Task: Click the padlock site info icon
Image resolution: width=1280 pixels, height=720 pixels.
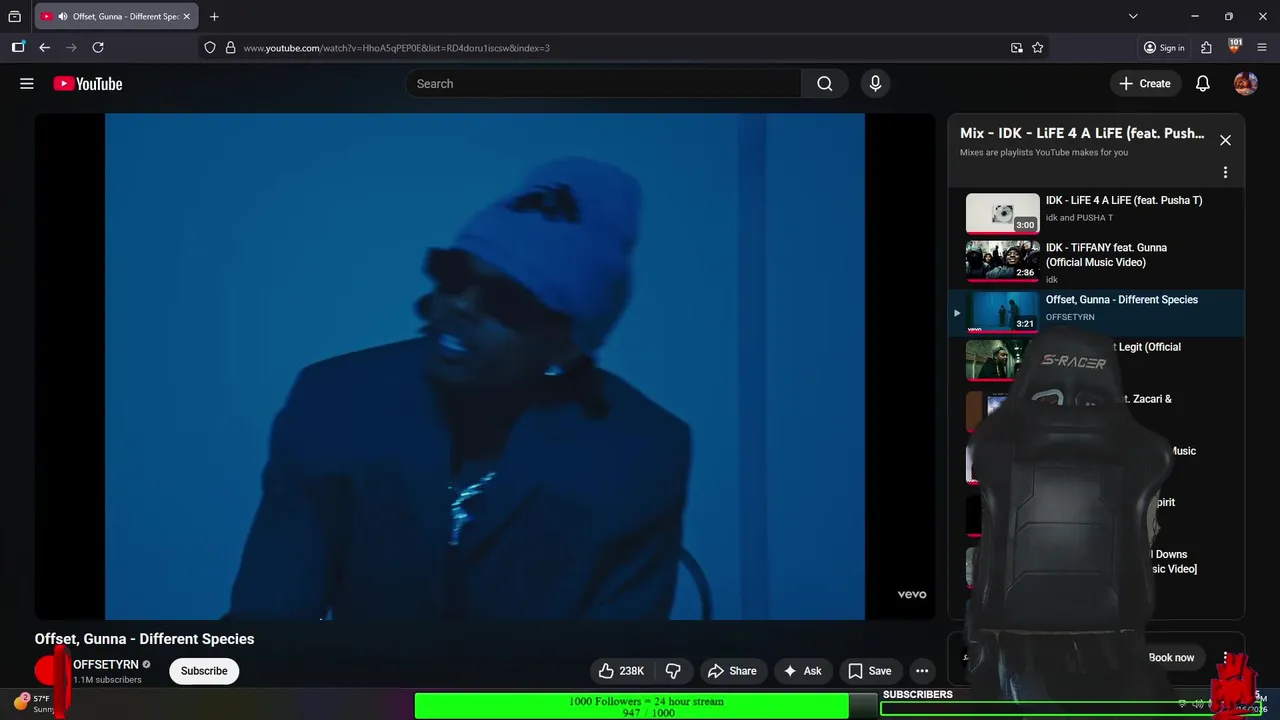Action: click(230, 47)
